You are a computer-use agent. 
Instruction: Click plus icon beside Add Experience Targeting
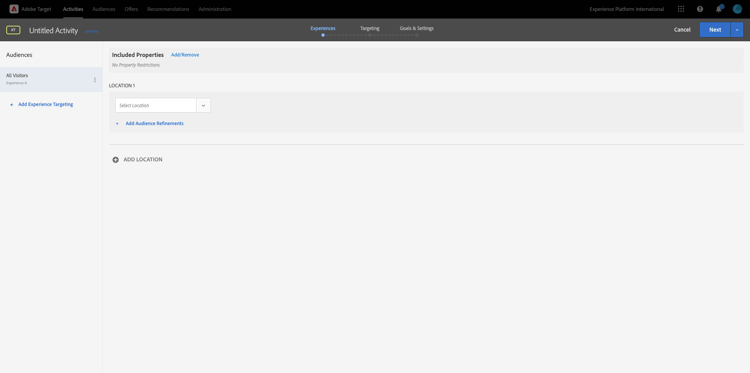(x=11, y=104)
